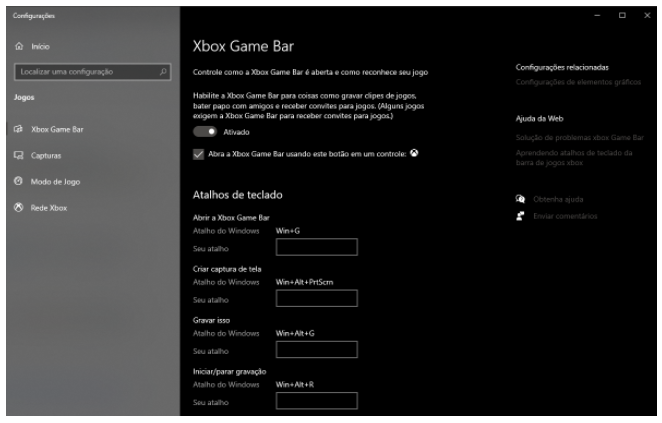
Task: Click the Win+Alt+G shortcut text
Action: [x=295, y=334]
